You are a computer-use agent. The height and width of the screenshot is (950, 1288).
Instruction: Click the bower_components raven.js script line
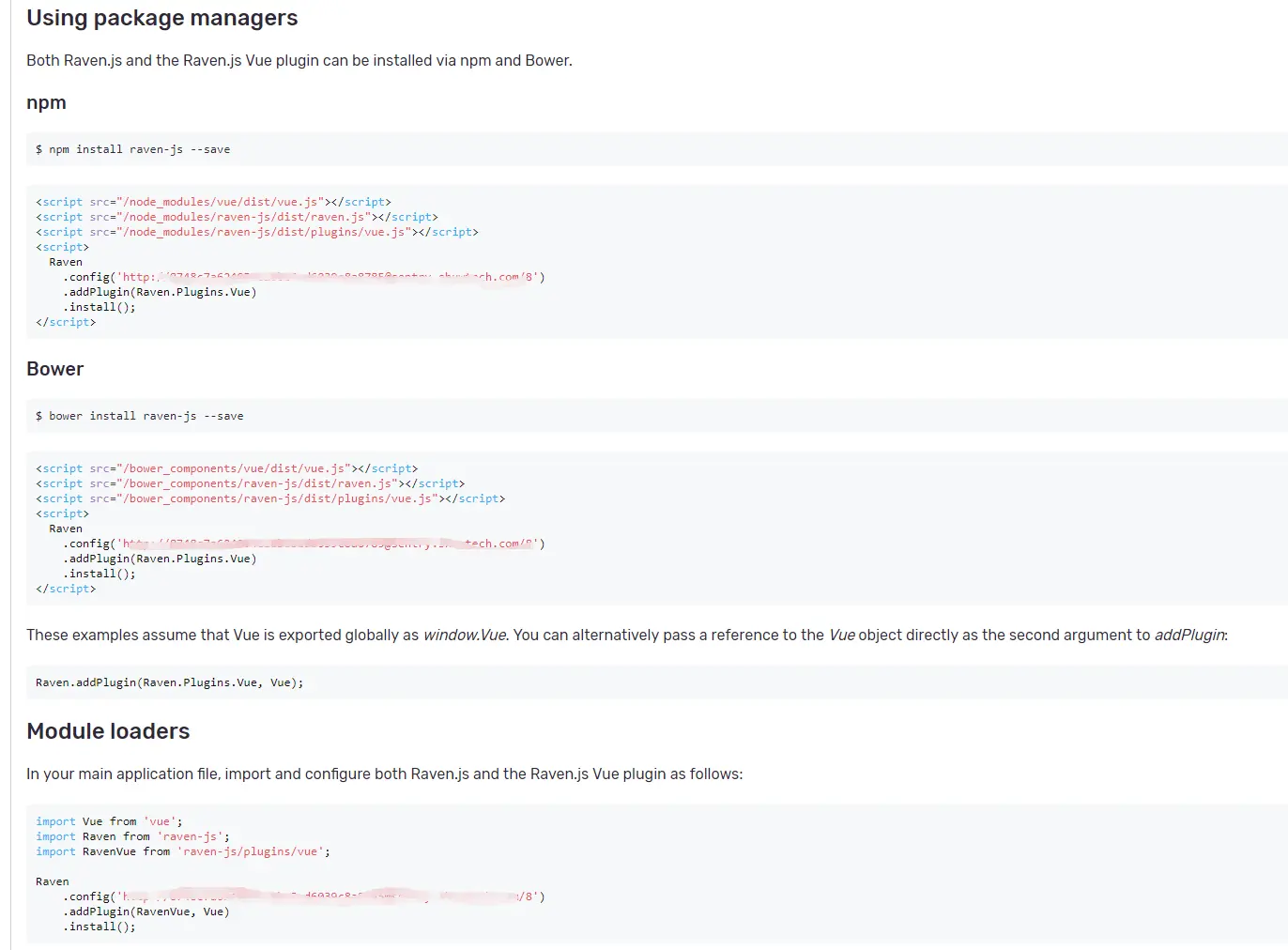click(250, 483)
